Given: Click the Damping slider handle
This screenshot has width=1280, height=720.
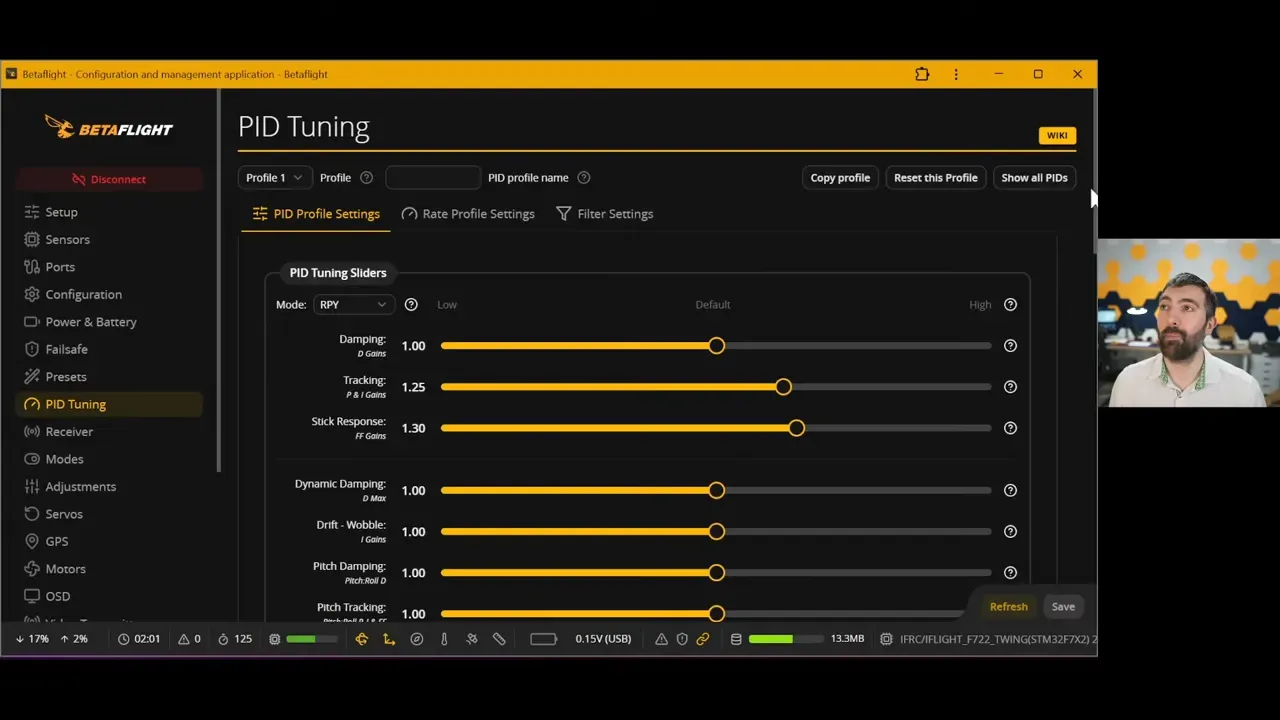Looking at the screenshot, I should [716, 346].
